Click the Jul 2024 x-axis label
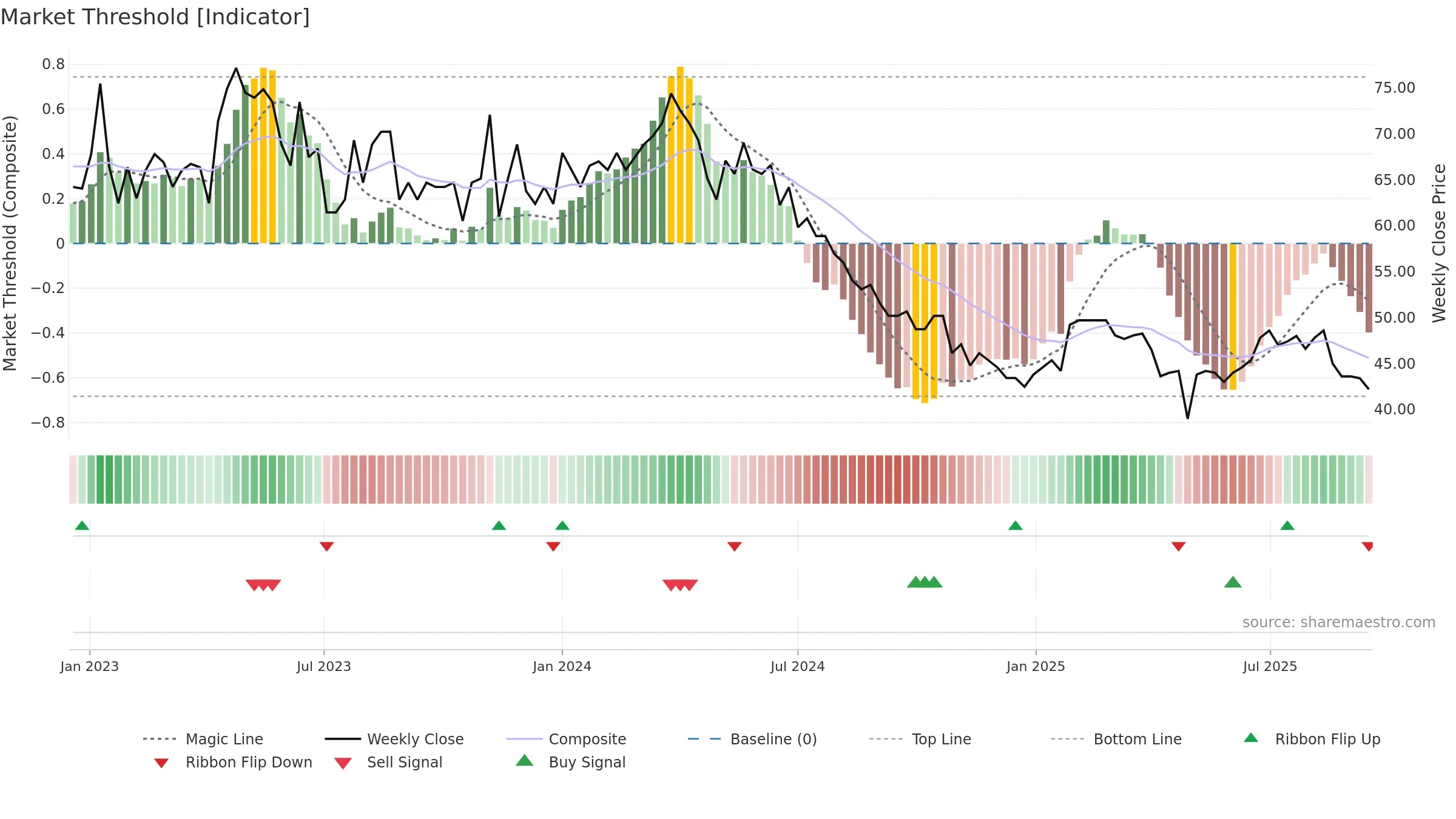Image resolution: width=1456 pixels, height=819 pixels. (798, 667)
